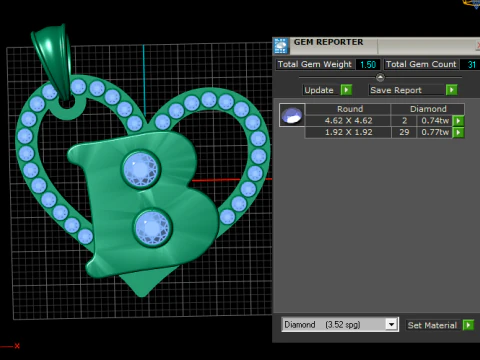
Task: Click the Update button
Action: click(x=319, y=90)
